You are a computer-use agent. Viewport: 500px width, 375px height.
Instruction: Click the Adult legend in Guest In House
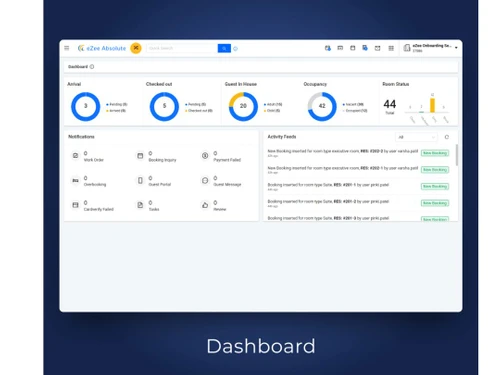pyautogui.click(x=273, y=104)
